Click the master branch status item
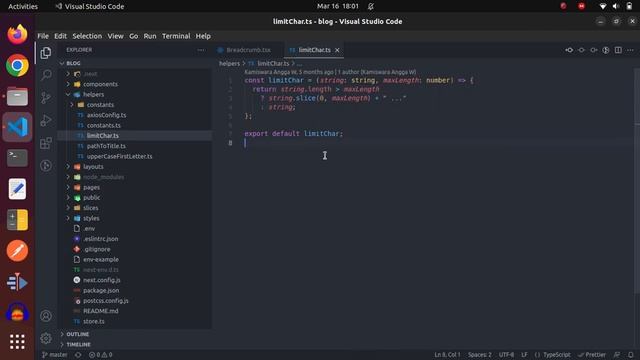Viewport: 640px width, 360px height. click(54, 355)
